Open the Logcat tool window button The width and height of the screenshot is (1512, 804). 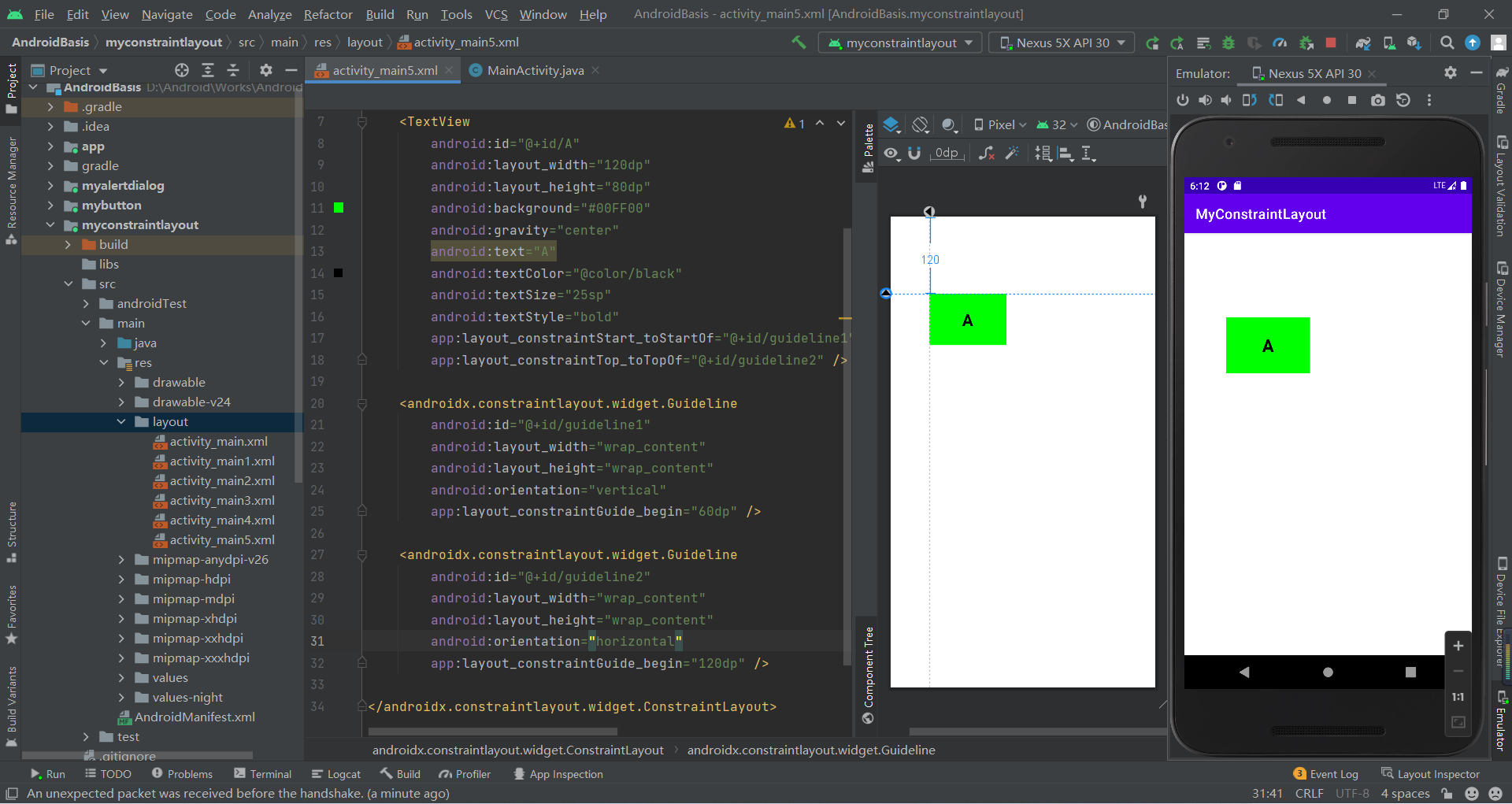(336, 774)
